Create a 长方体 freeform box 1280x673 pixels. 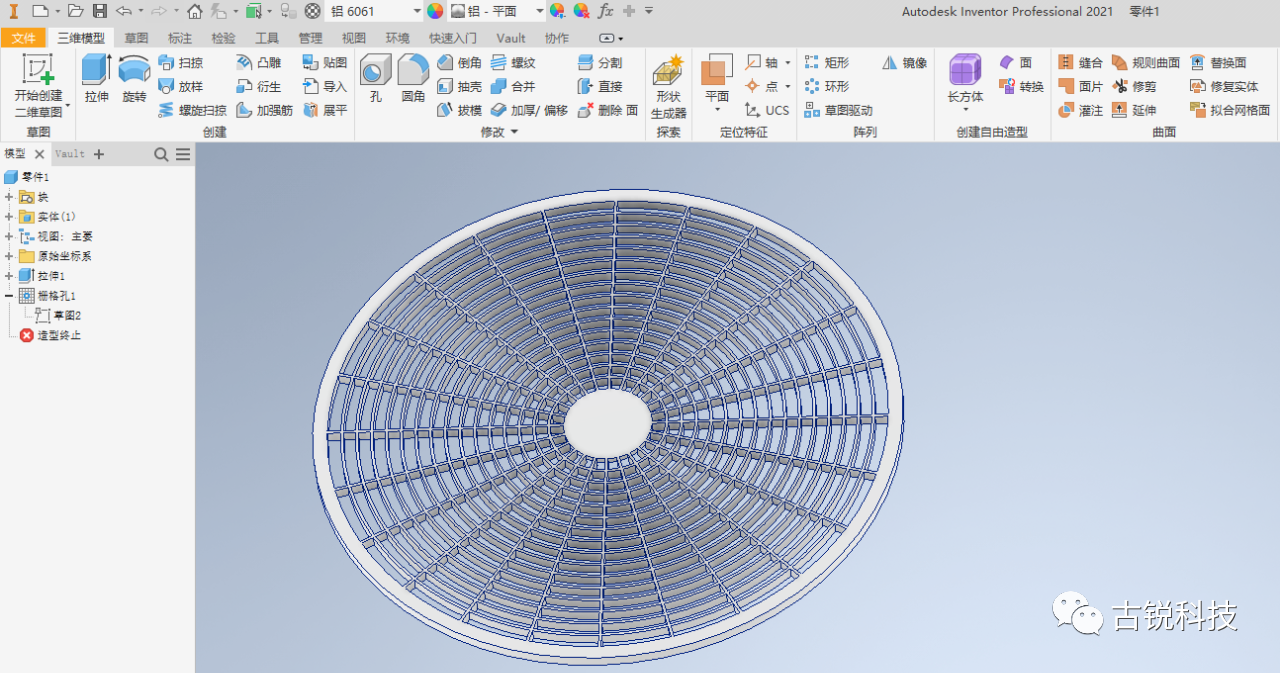point(965,80)
